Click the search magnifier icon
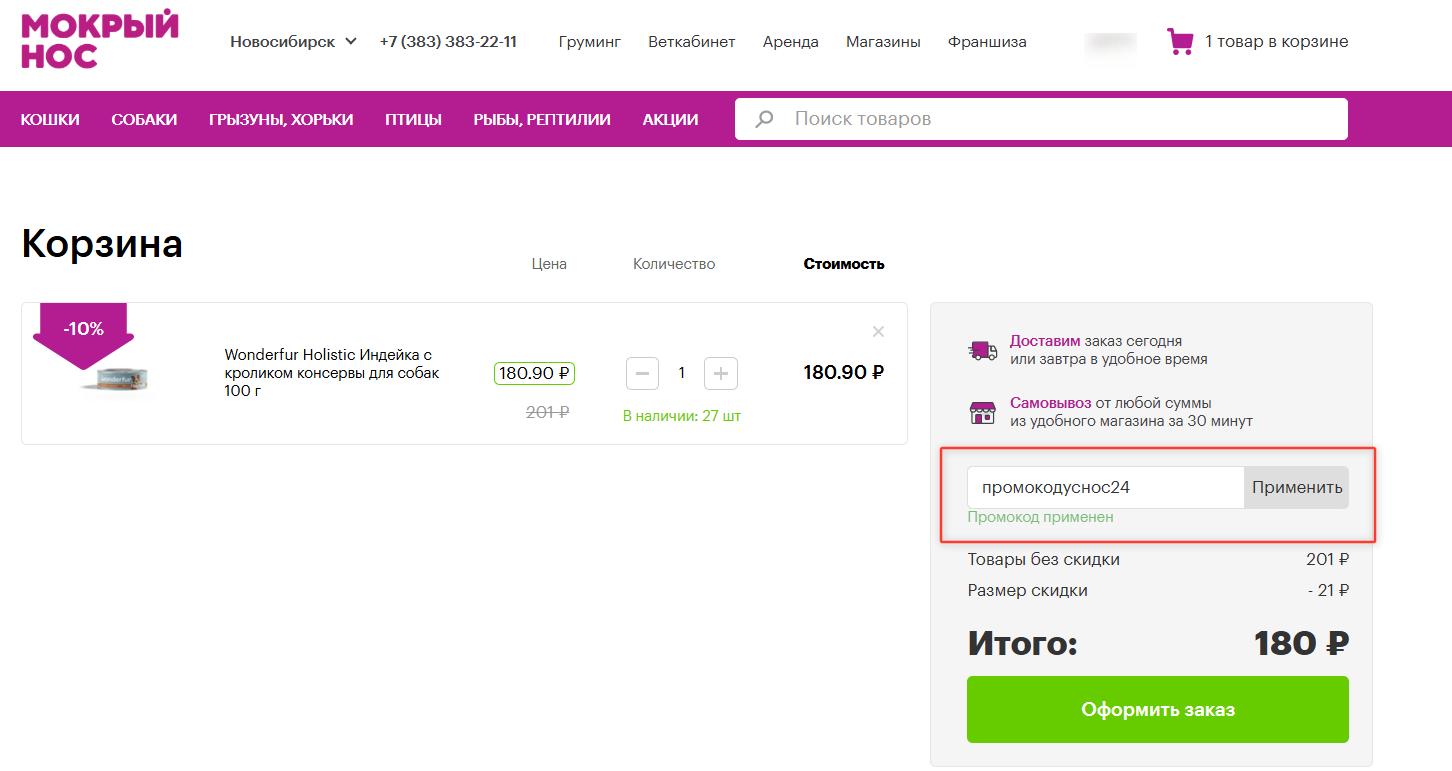 [765, 119]
